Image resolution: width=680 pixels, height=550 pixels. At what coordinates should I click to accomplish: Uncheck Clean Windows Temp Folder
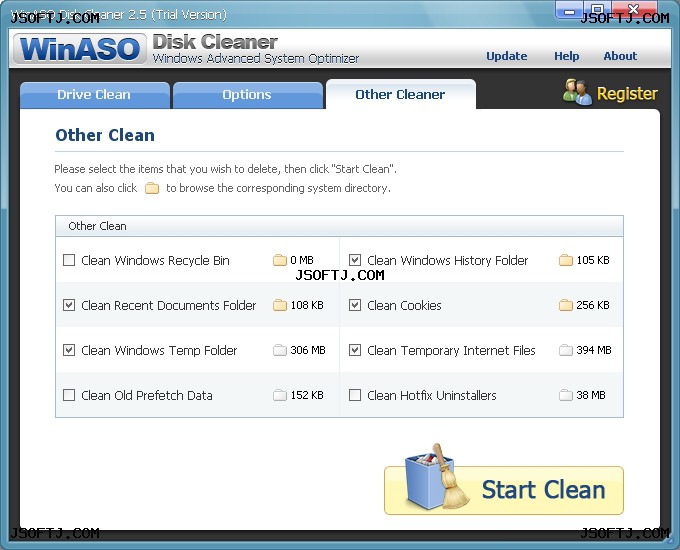69,350
